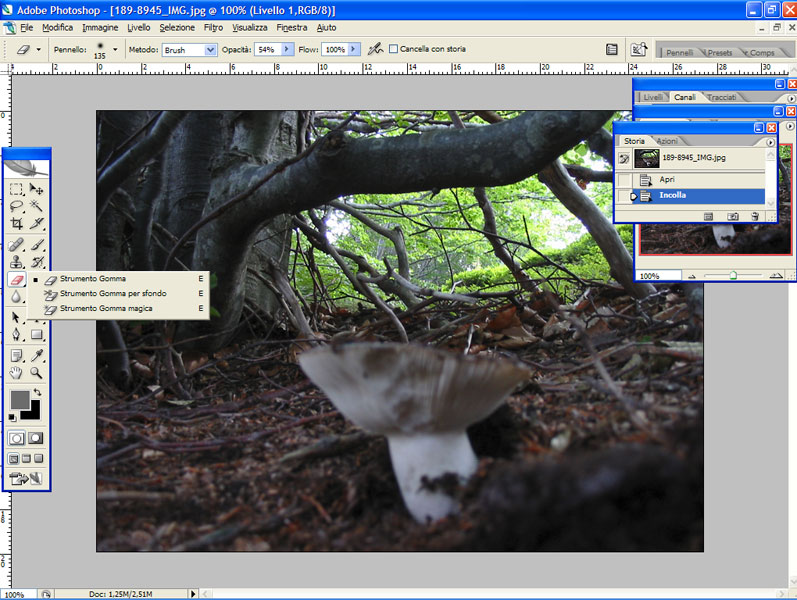Open the Canali panel options menu arrow
The width and height of the screenshot is (797, 600).
(791, 98)
